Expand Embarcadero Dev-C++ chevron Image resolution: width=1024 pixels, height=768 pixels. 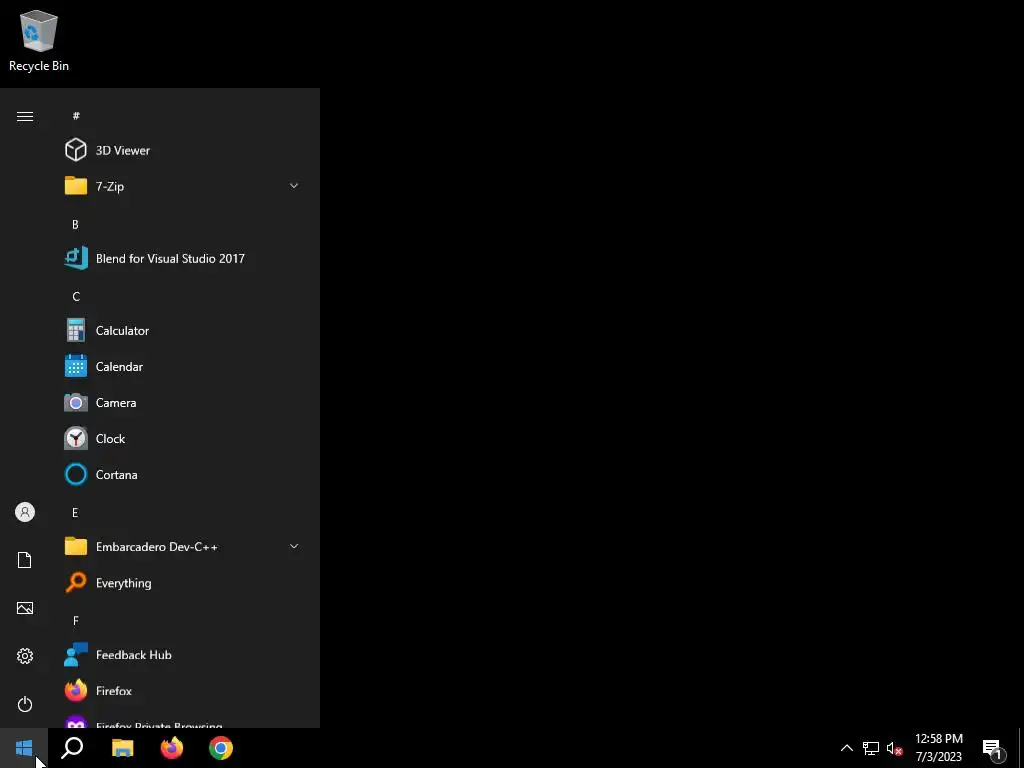click(294, 547)
